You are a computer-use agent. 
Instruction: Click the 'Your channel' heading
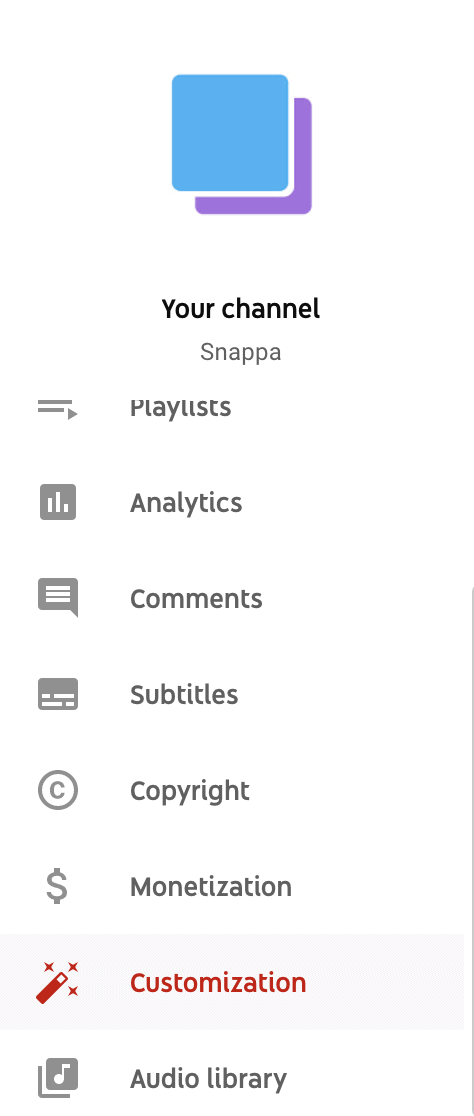241,309
